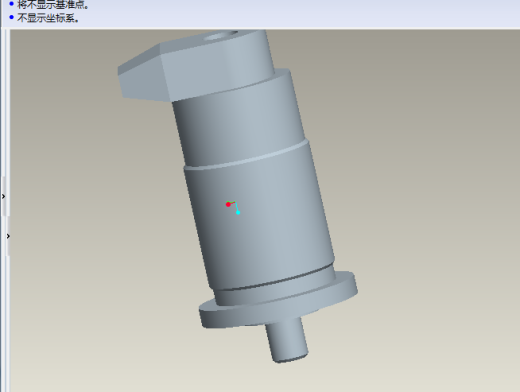The image size is (520, 392).
Task: Expand the lower collapsed side panel arrow
Action: point(8,236)
